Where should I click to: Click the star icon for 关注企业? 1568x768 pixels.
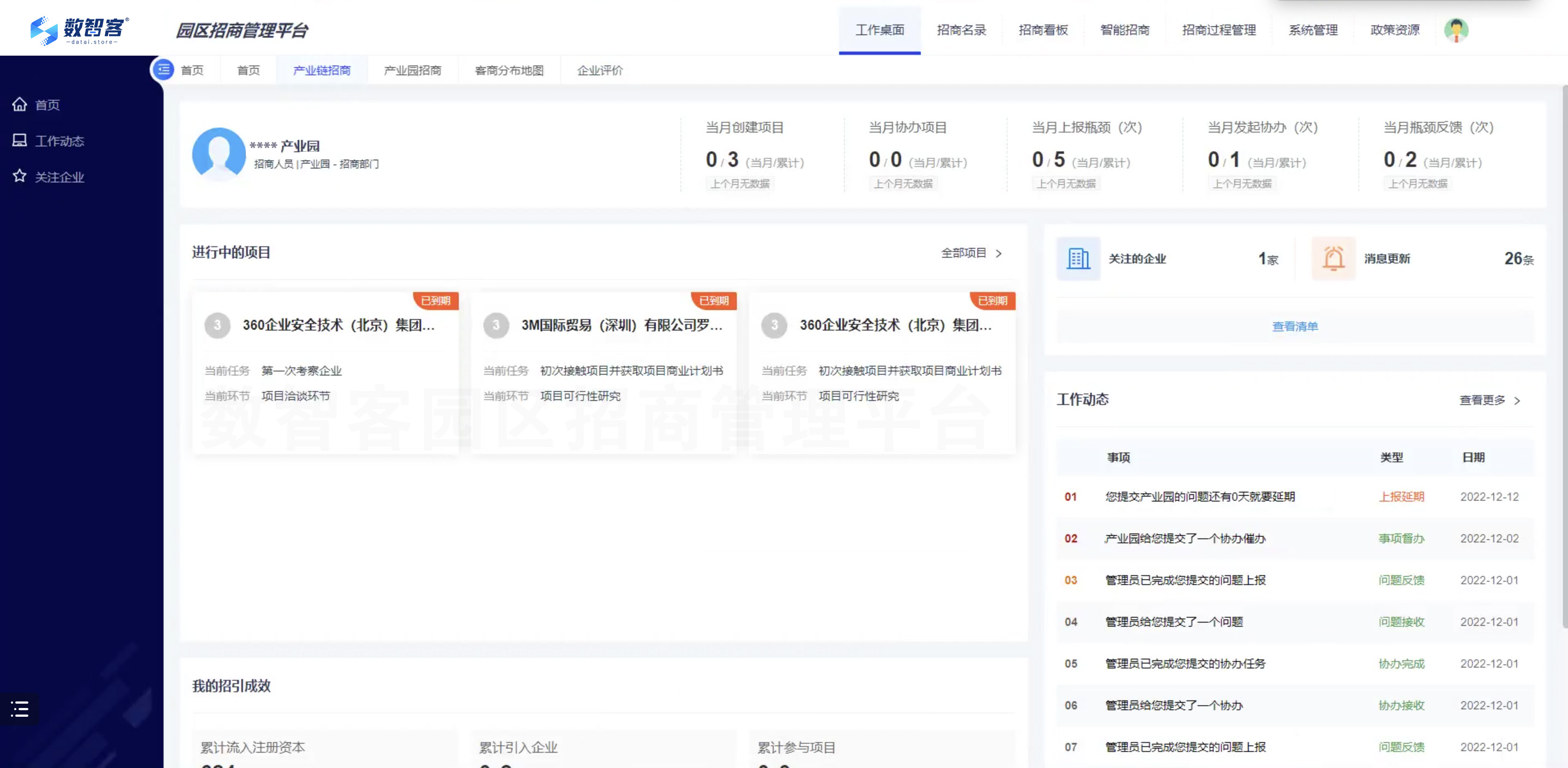20,176
